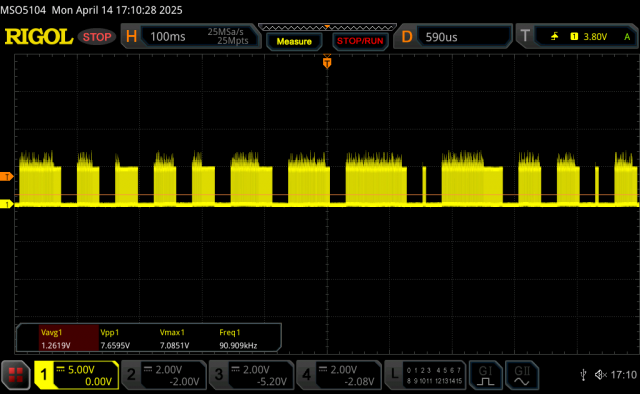Viewport: 640px width, 394px height.
Task: Click the channel 3 -5.20V offset value
Action: pyautogui.click(x=272, y=381)
